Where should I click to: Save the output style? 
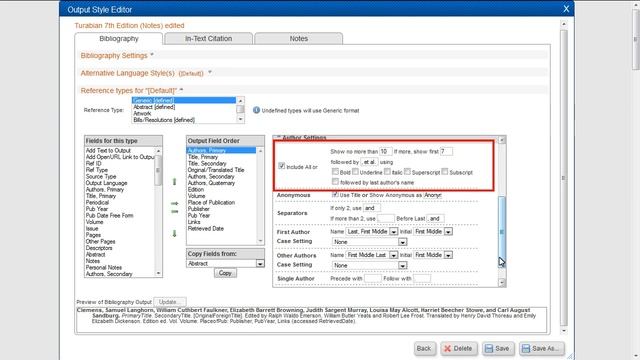(497, 349)
